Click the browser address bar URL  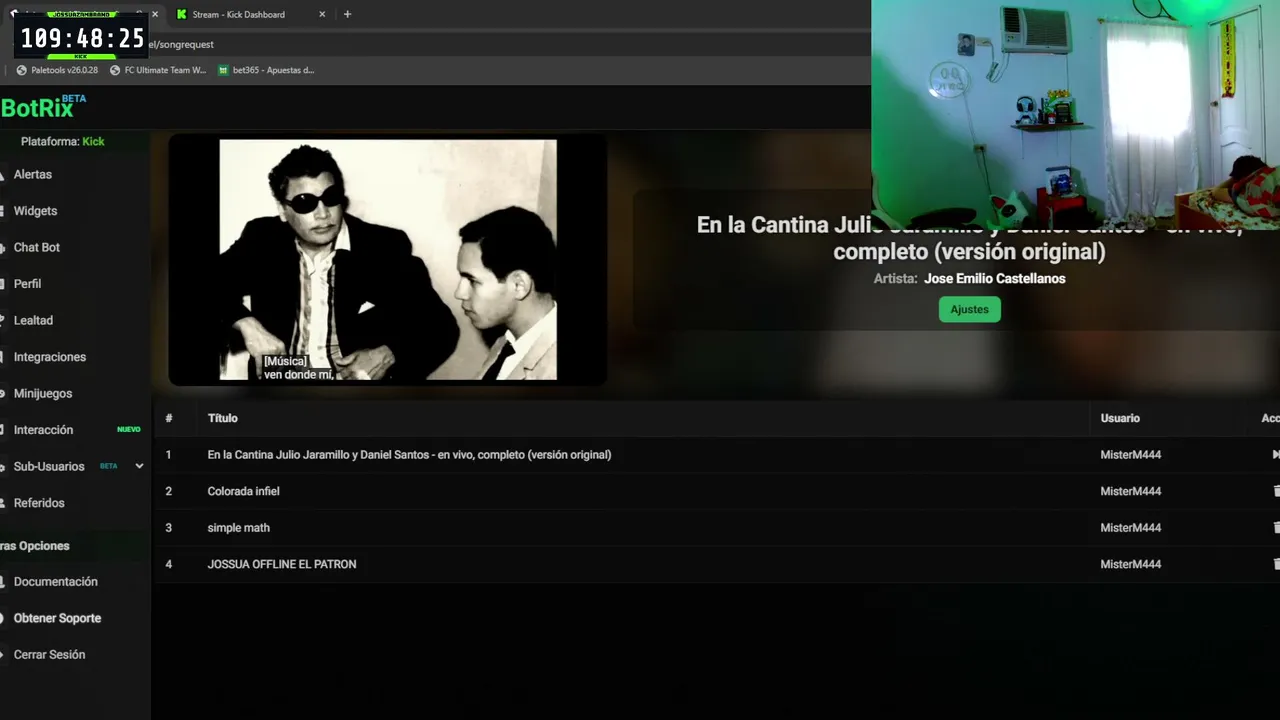[180, 44]
